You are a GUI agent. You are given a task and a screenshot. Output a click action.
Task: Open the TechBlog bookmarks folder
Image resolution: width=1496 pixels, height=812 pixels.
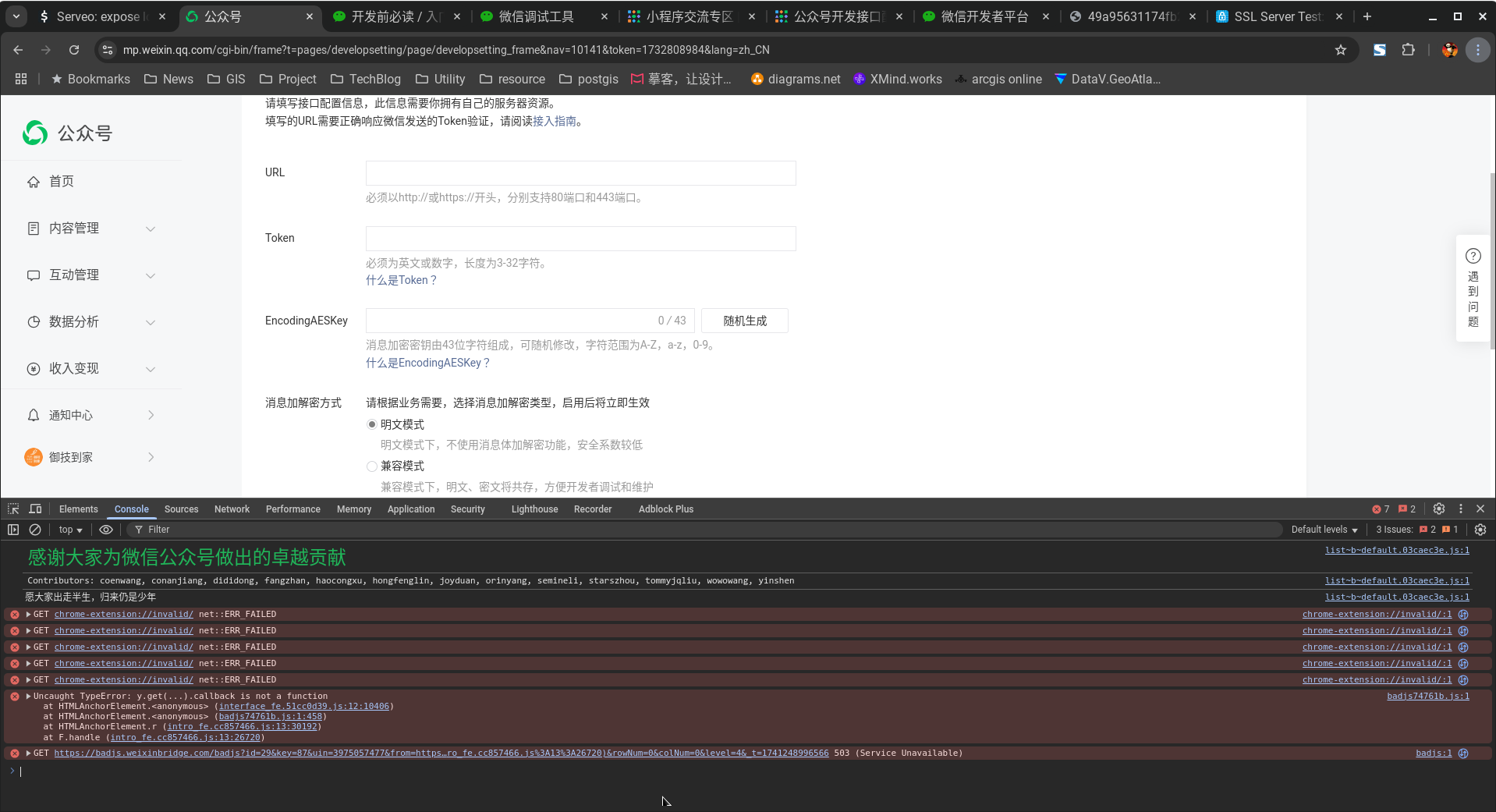(366, 79)
